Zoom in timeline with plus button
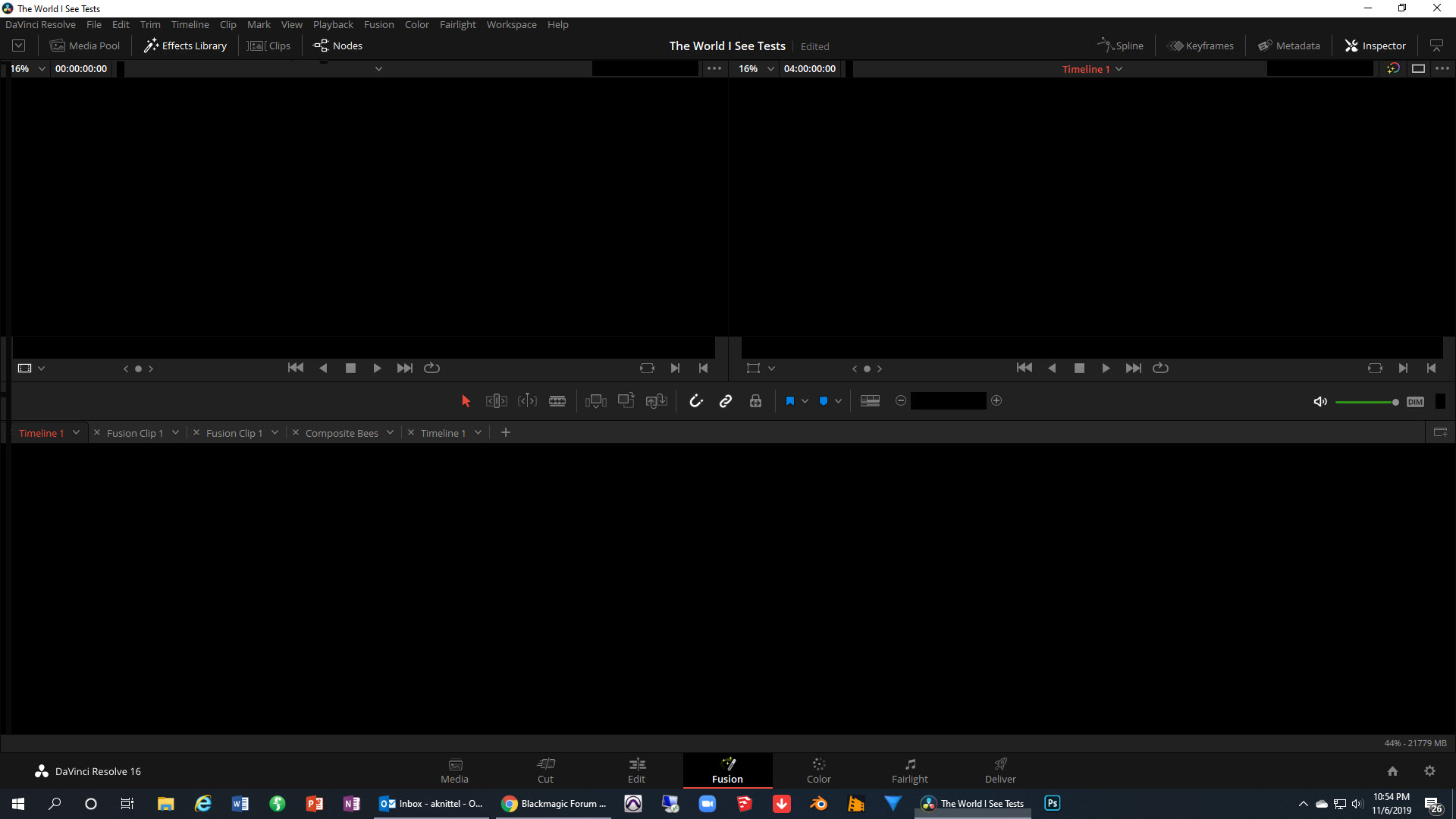 point(996,400)
